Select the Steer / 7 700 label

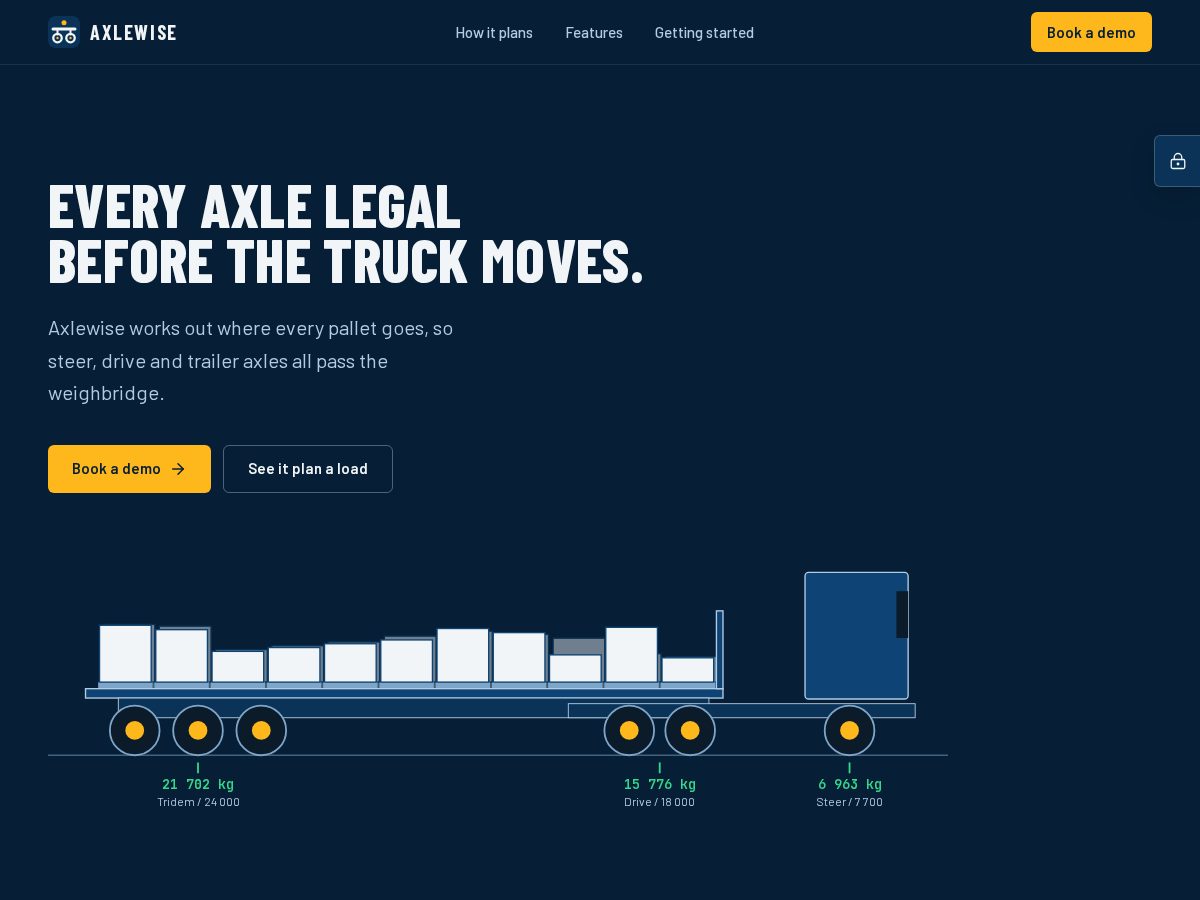(850, 802)
